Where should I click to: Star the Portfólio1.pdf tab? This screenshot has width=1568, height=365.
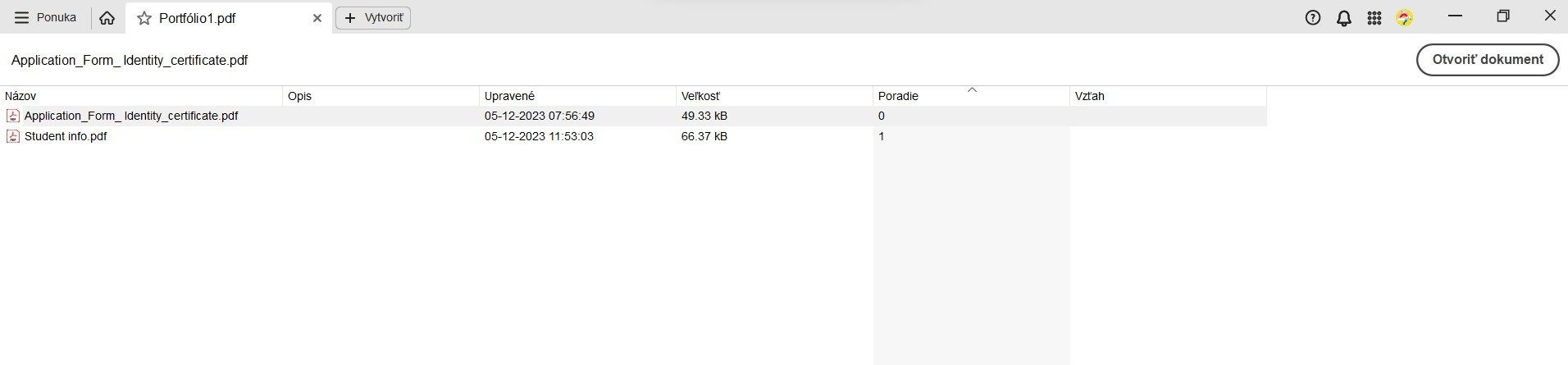point(144,18)
